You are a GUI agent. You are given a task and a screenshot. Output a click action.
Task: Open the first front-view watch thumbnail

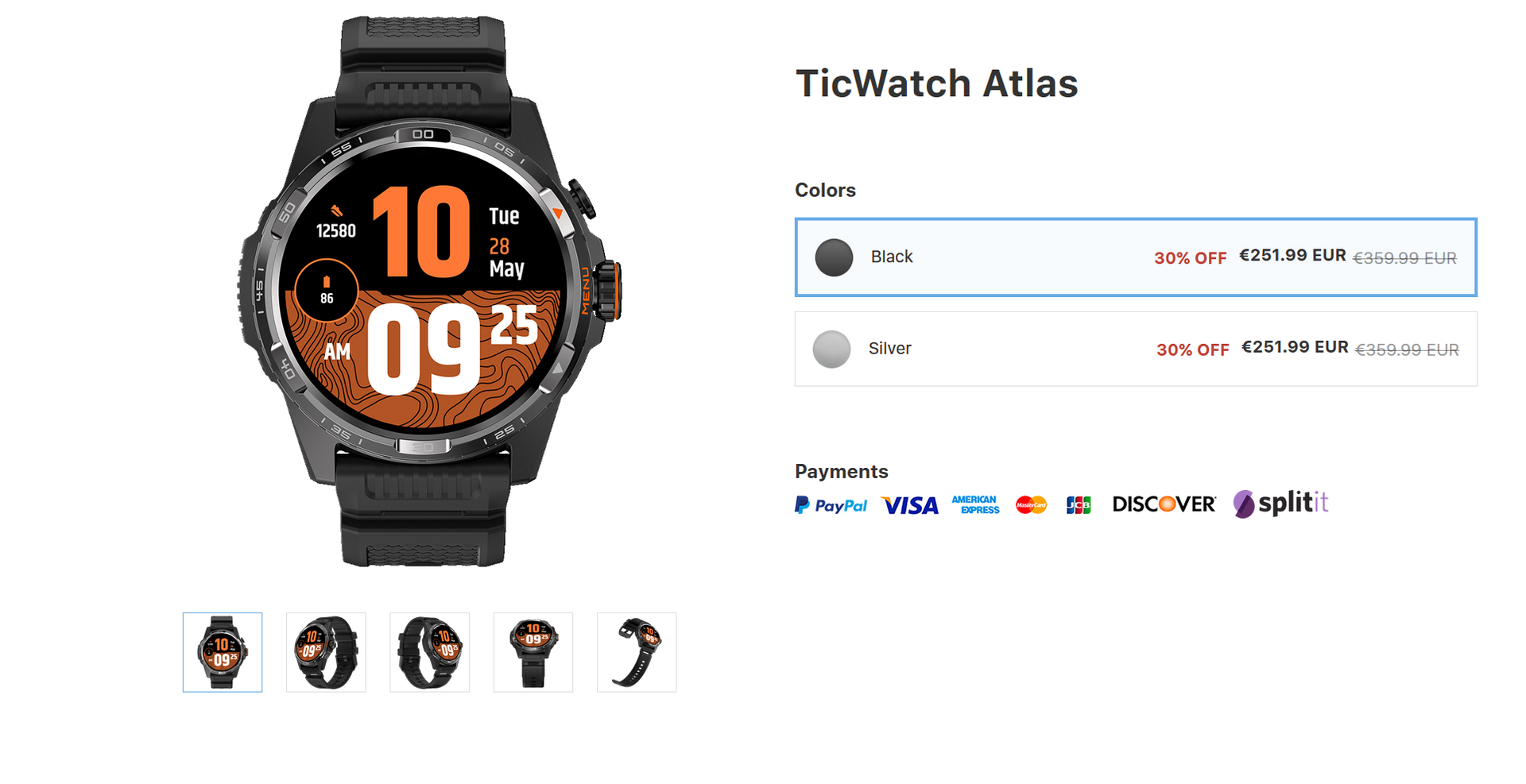pyautogui.click(x=223, y=652)
